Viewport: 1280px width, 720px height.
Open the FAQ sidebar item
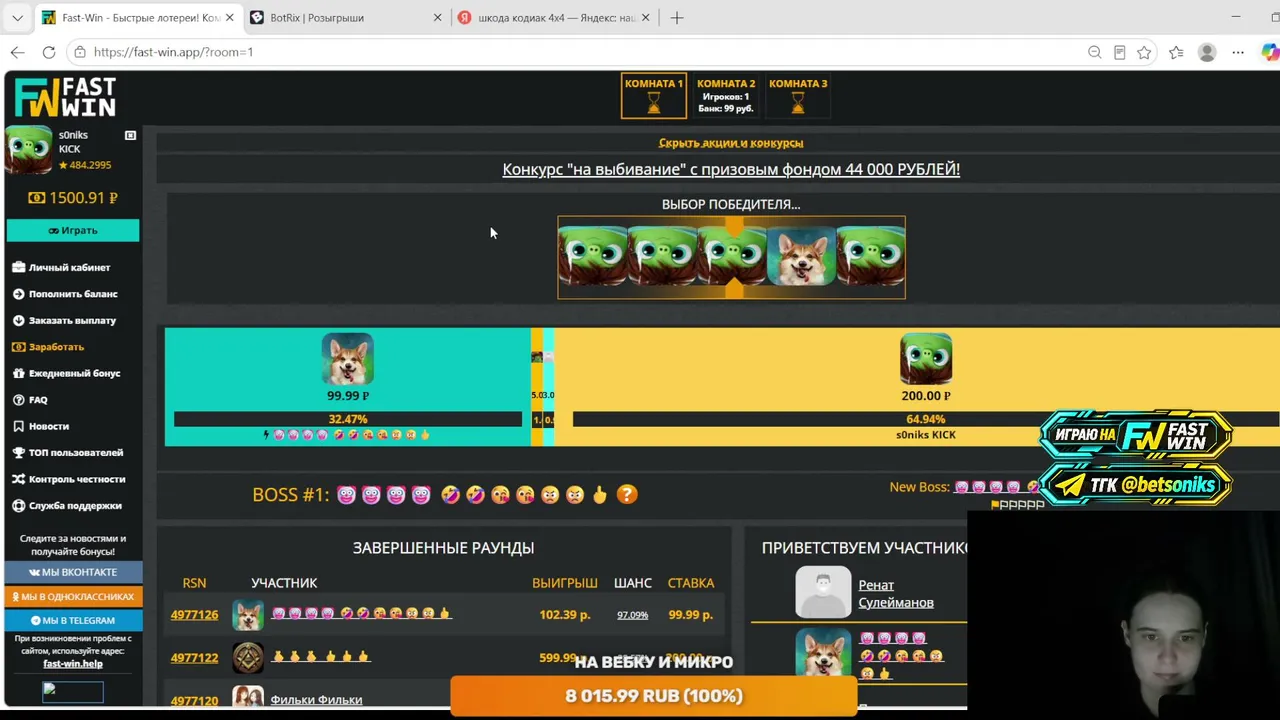[x=30, y=400]
